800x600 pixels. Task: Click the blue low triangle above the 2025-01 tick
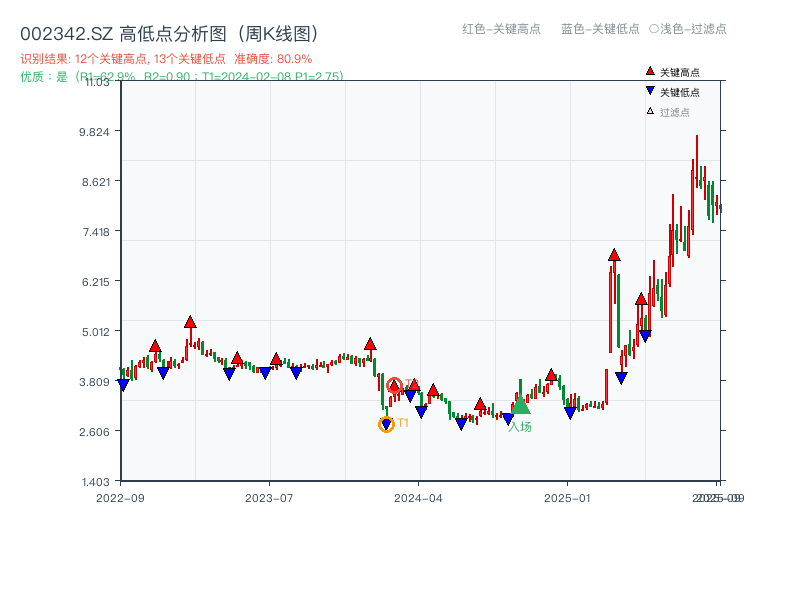pos(570,413)
